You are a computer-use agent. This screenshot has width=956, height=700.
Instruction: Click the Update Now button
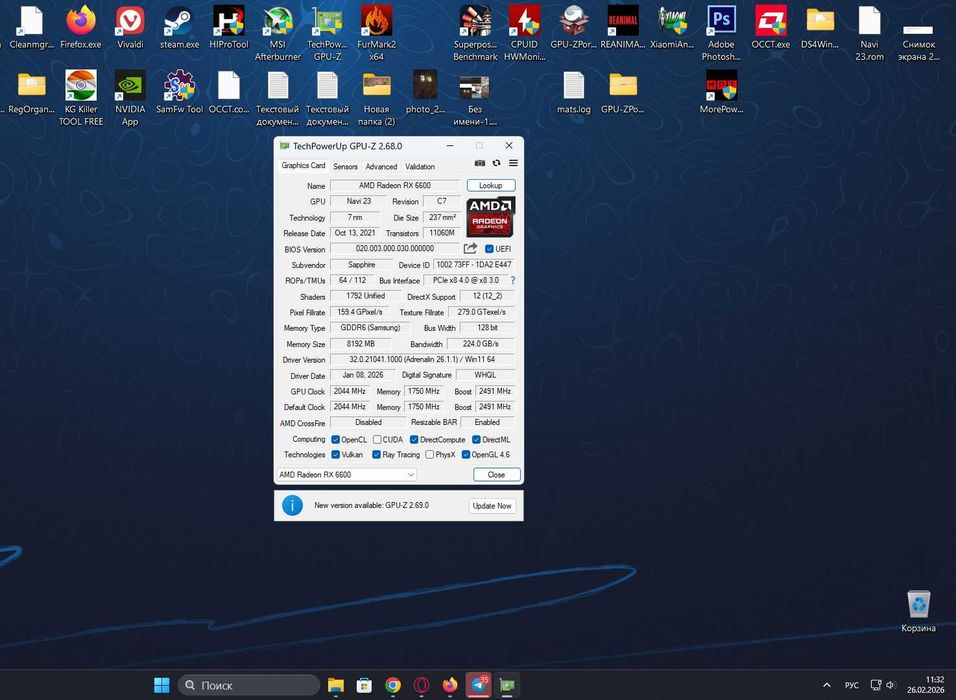click(x=491, y=506)
